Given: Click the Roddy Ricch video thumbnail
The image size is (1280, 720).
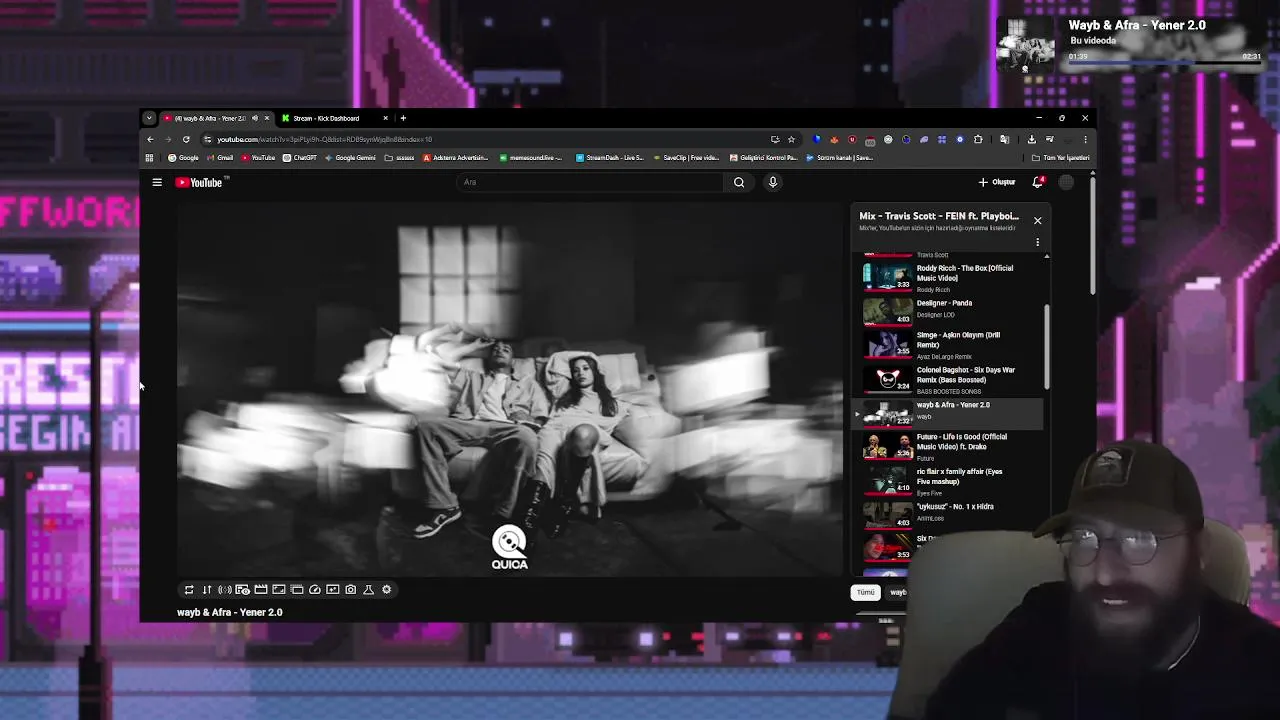Looking at the screenshot, I should [888, 278].
